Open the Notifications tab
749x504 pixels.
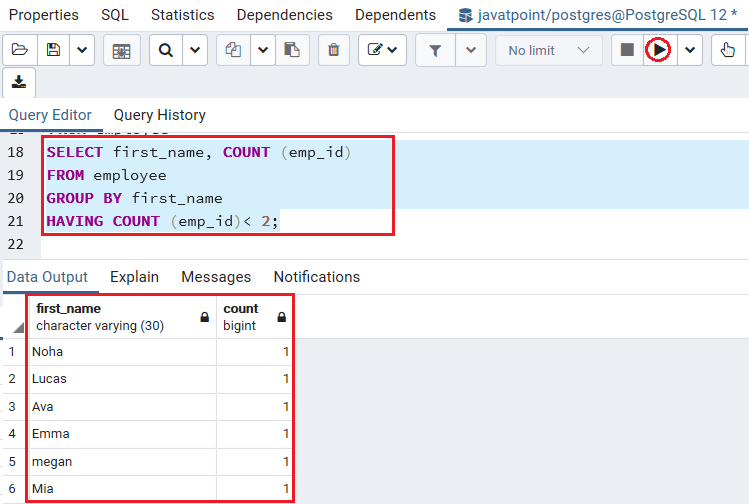(x=317, y=277)
